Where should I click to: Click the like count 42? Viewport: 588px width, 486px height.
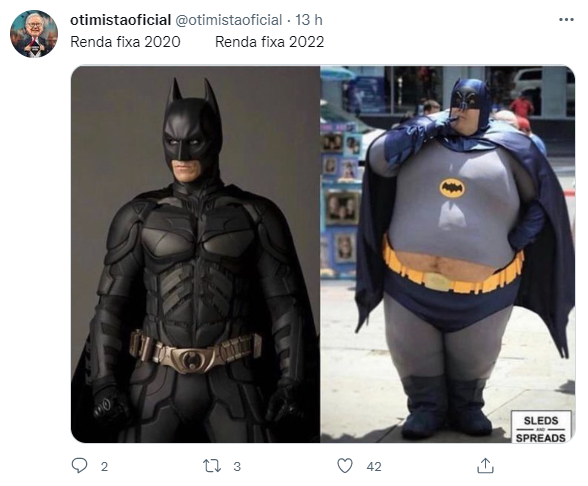click(374, 466)
